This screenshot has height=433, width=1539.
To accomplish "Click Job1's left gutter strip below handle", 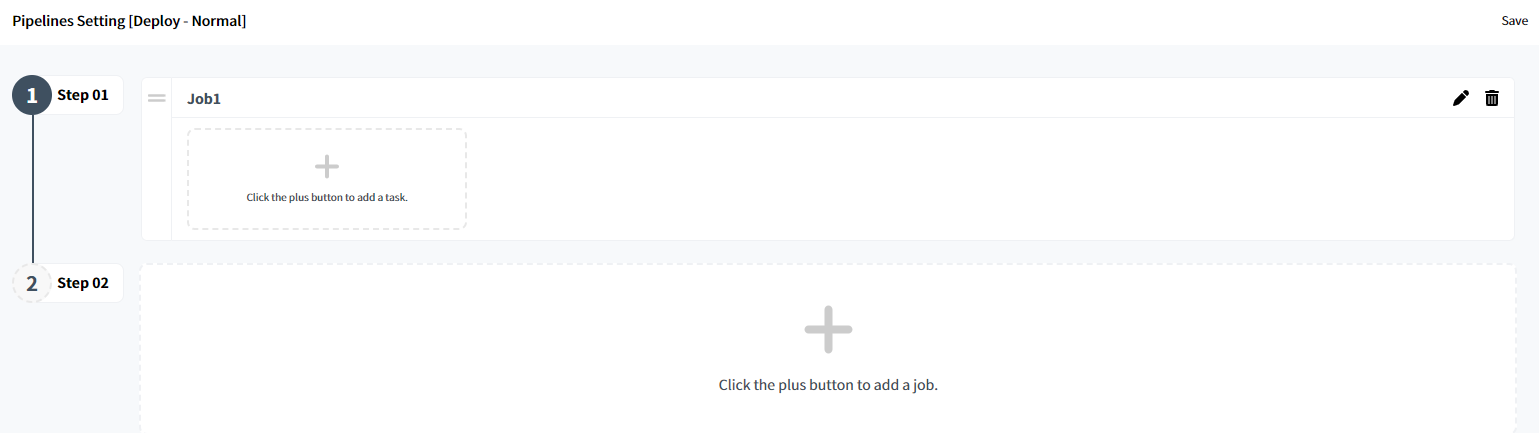I will 157,175.
